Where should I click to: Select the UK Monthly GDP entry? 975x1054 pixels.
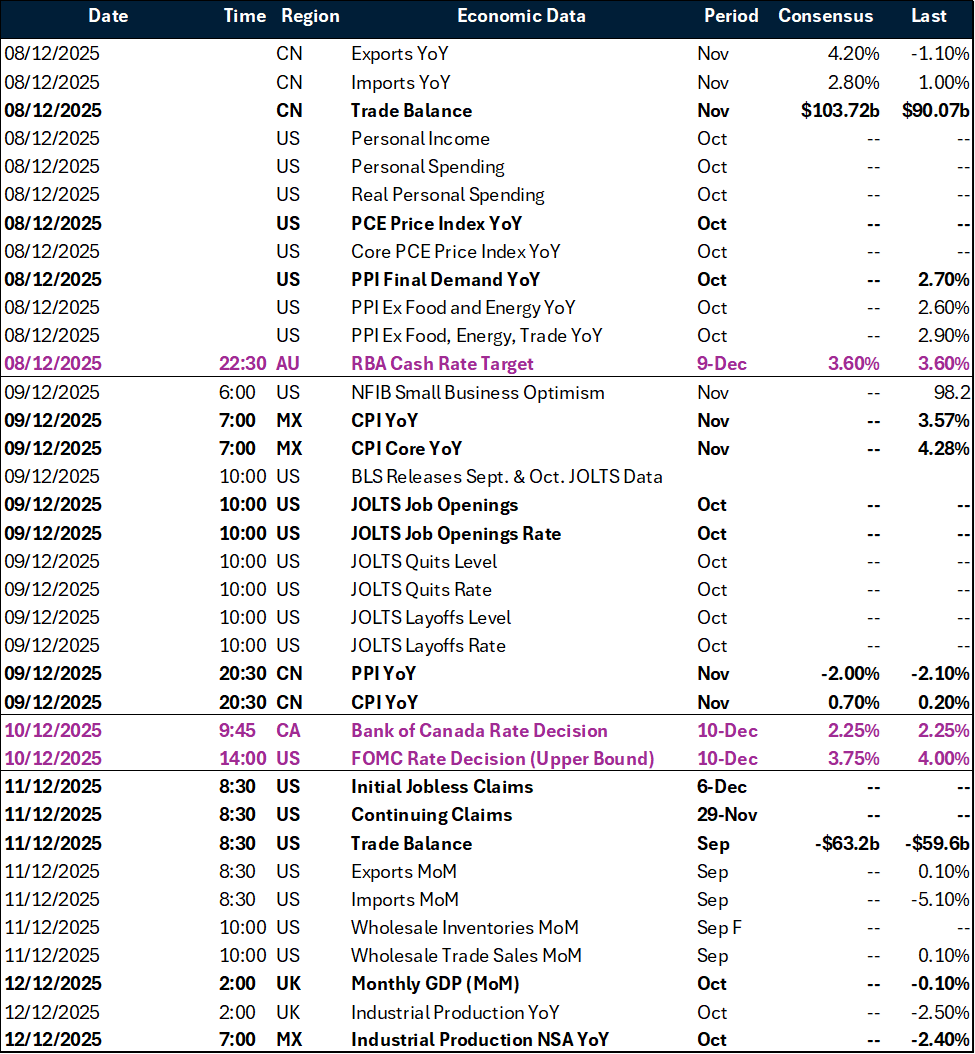click(435, 983)
